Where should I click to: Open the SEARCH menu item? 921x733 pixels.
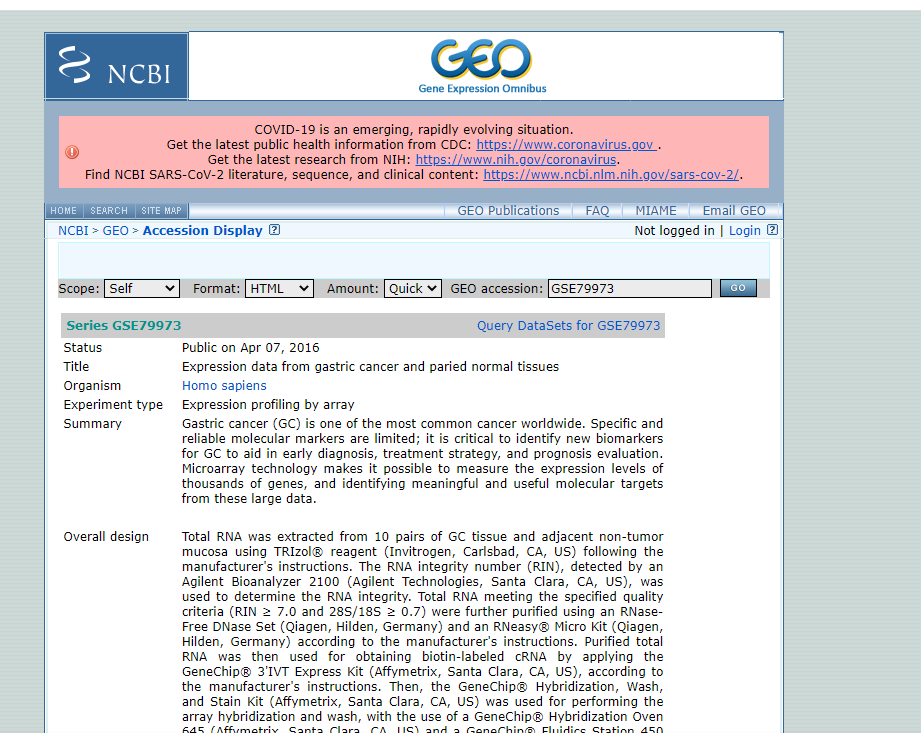(108, 210)
